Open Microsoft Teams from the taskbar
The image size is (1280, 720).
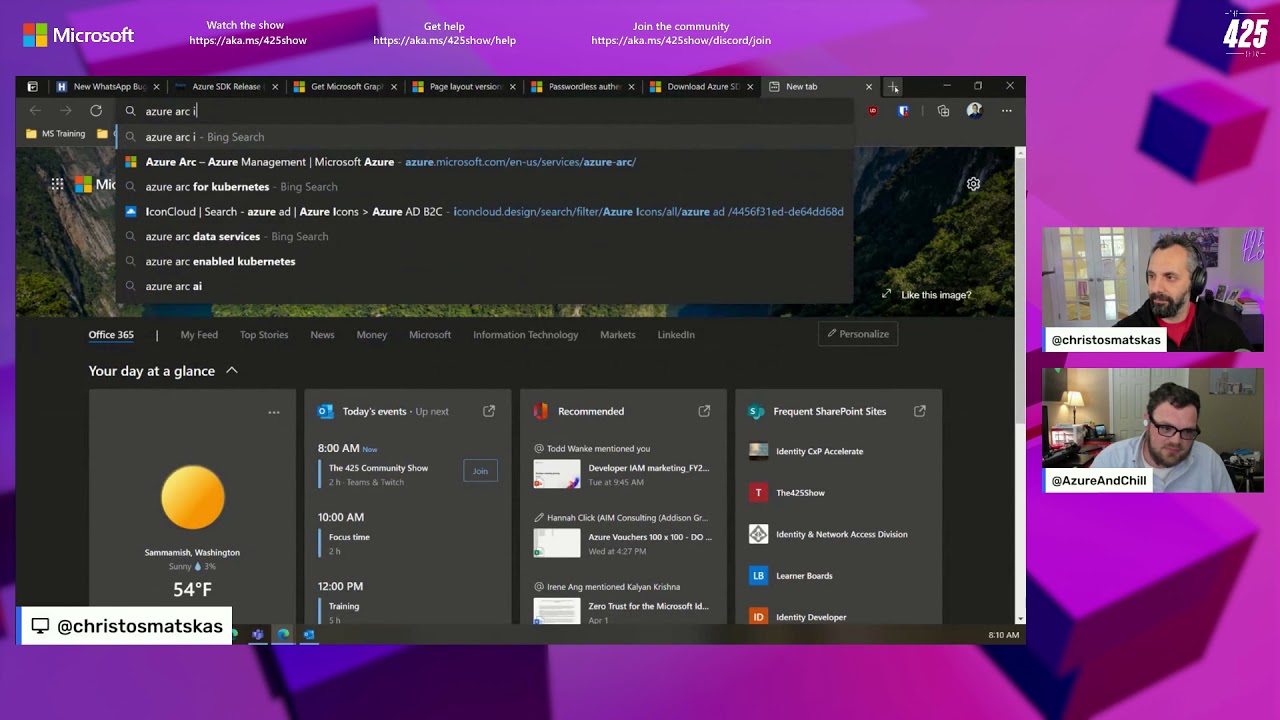[x=258, y=634]
